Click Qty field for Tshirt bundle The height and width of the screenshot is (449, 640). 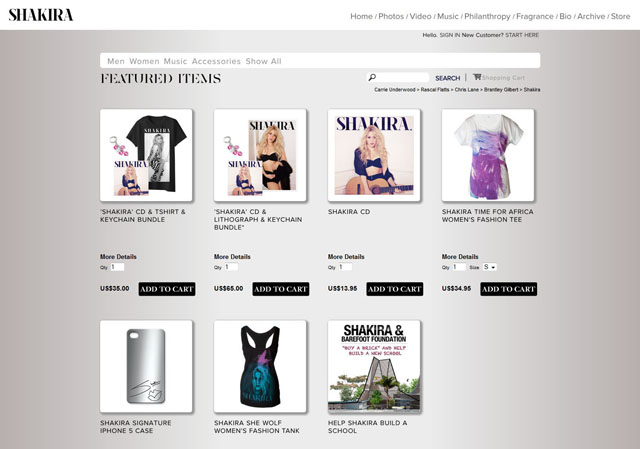pos(117,267)
